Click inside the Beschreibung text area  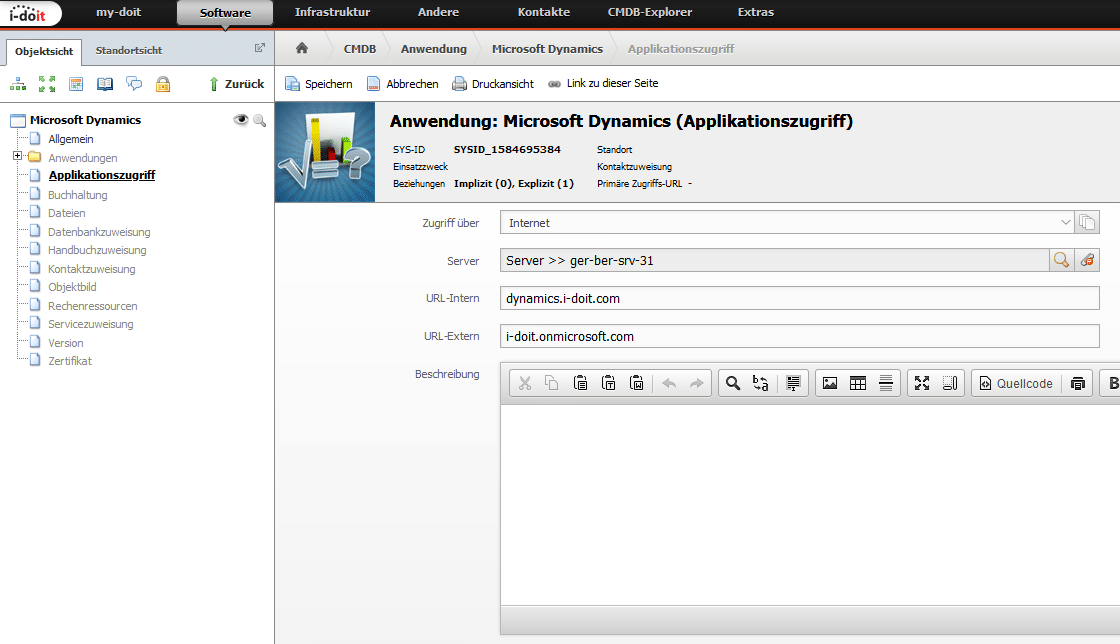[x=810, y=505]
